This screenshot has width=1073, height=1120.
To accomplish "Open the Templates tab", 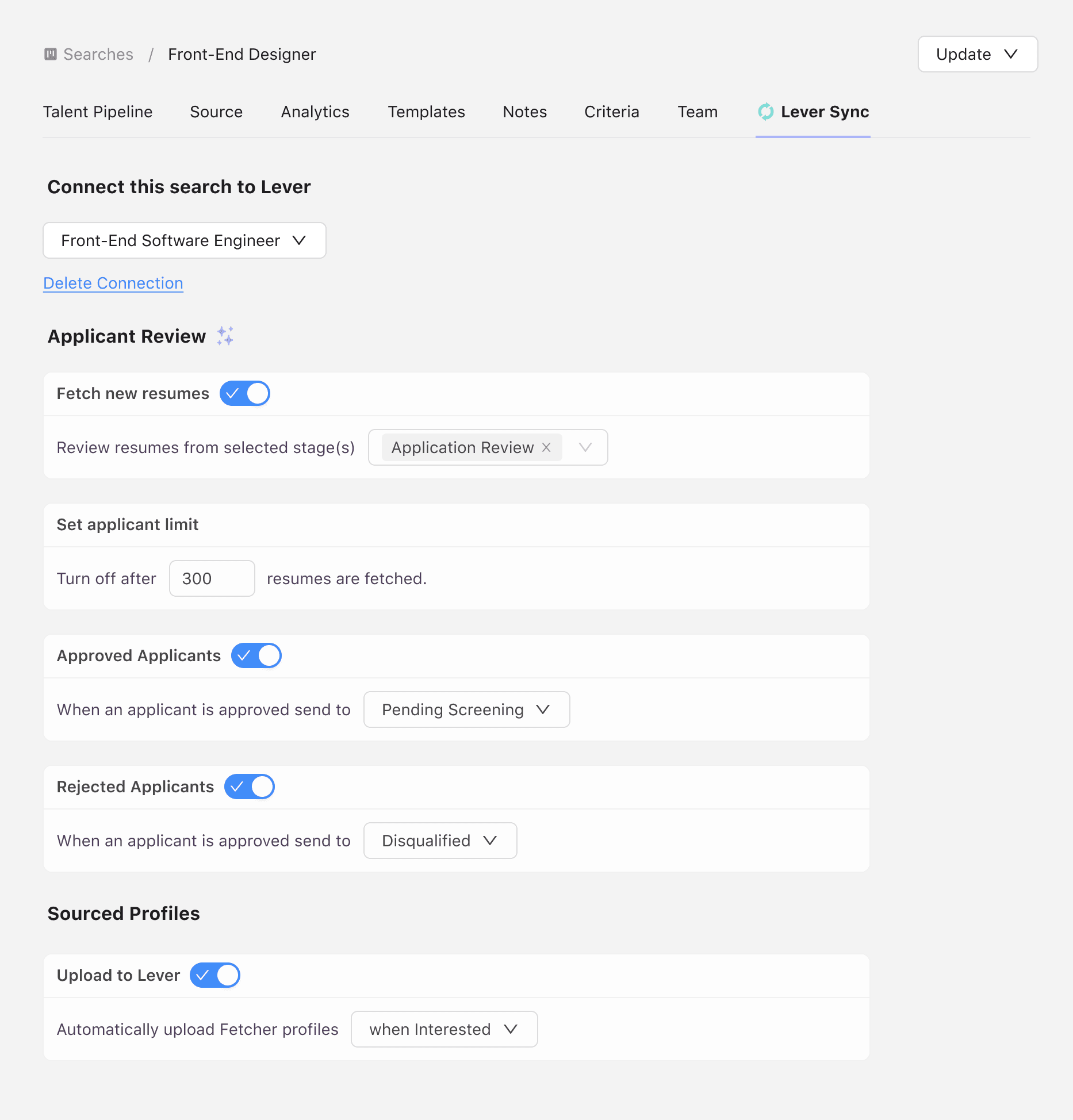I will coord(426,112).
